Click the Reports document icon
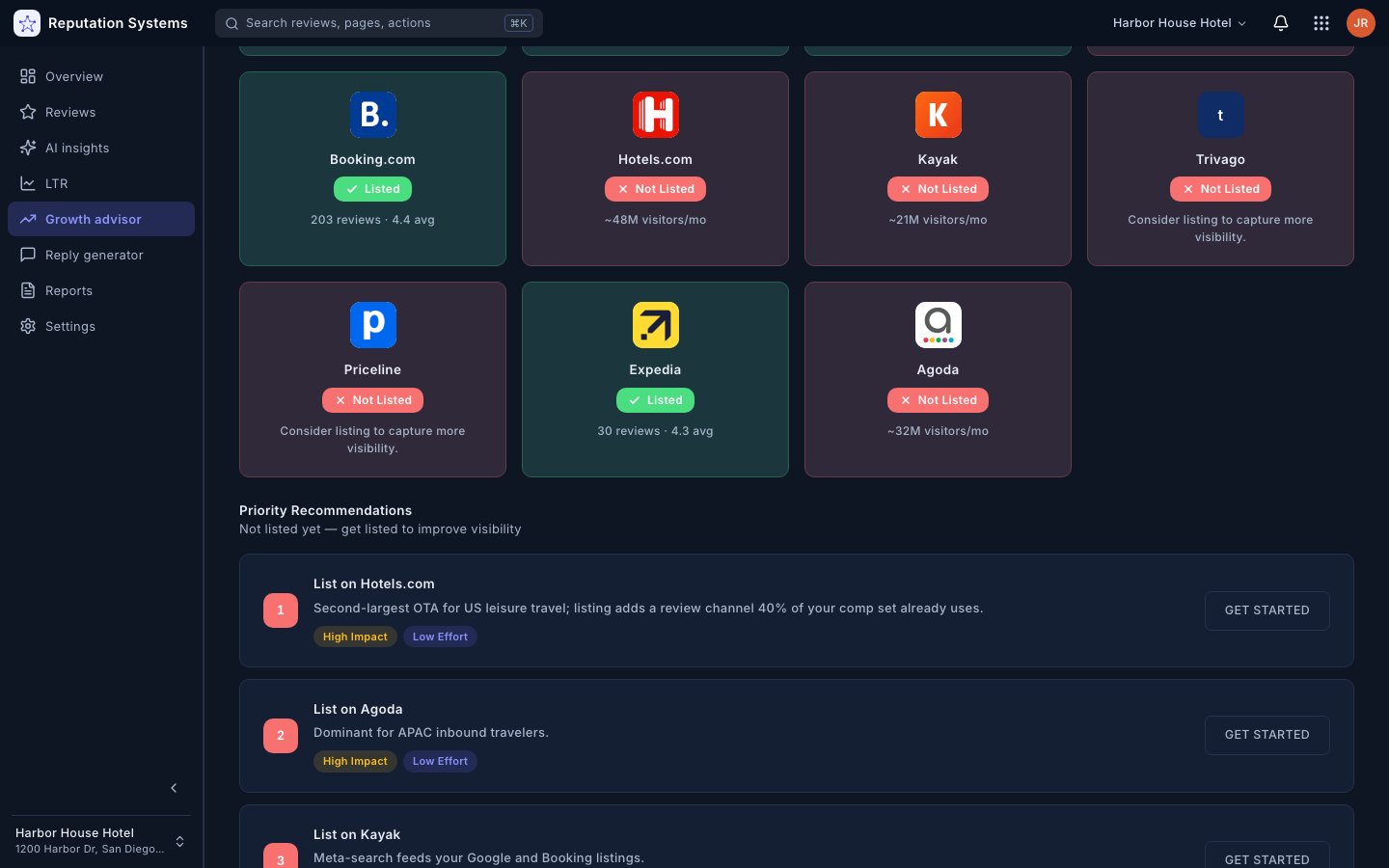 [x=28, y=290]
